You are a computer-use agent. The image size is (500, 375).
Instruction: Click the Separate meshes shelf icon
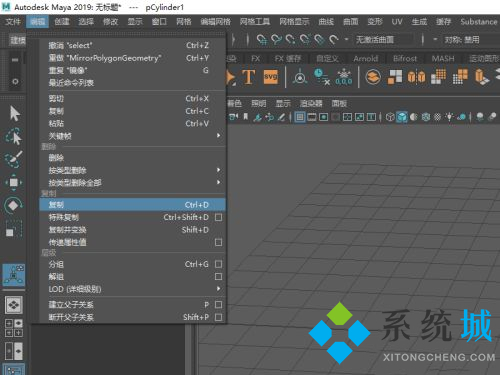395,77
